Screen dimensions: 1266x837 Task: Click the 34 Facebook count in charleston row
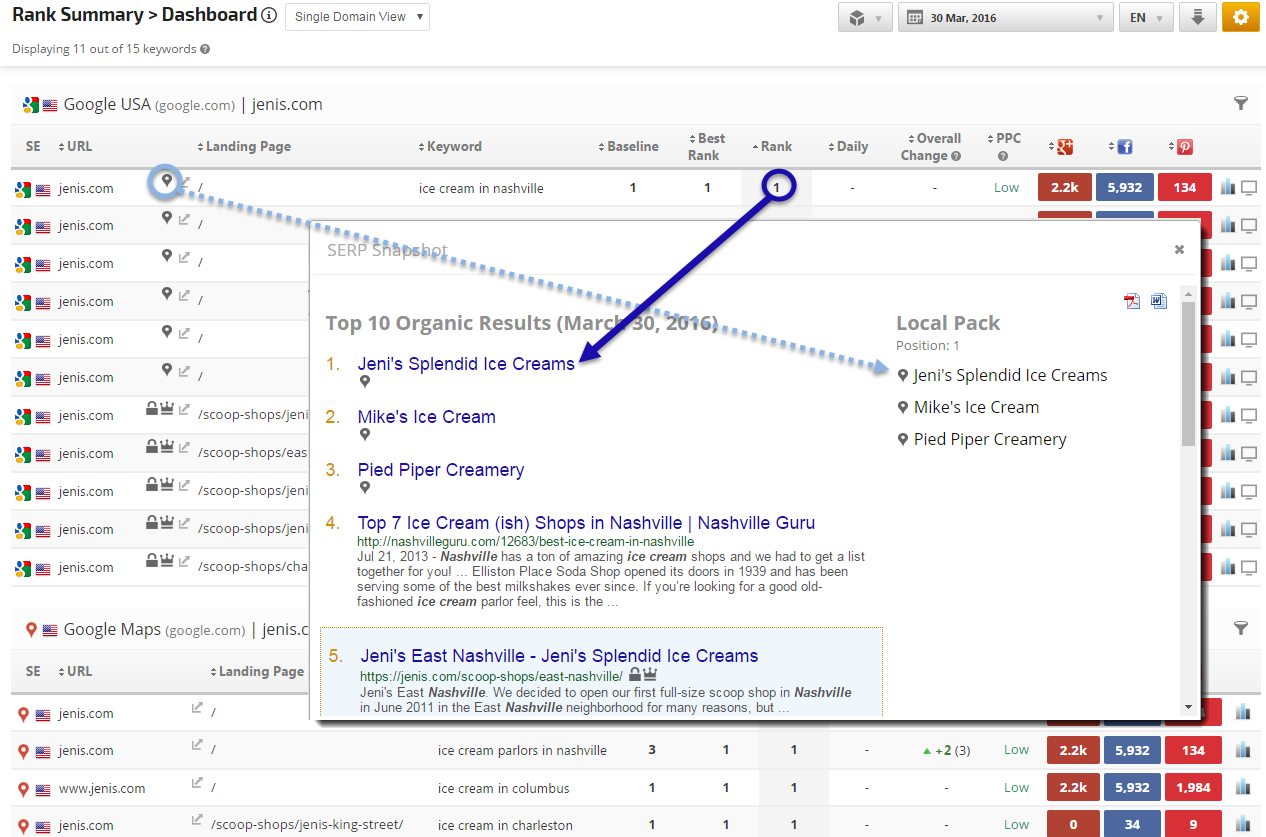pos(1132,824)
